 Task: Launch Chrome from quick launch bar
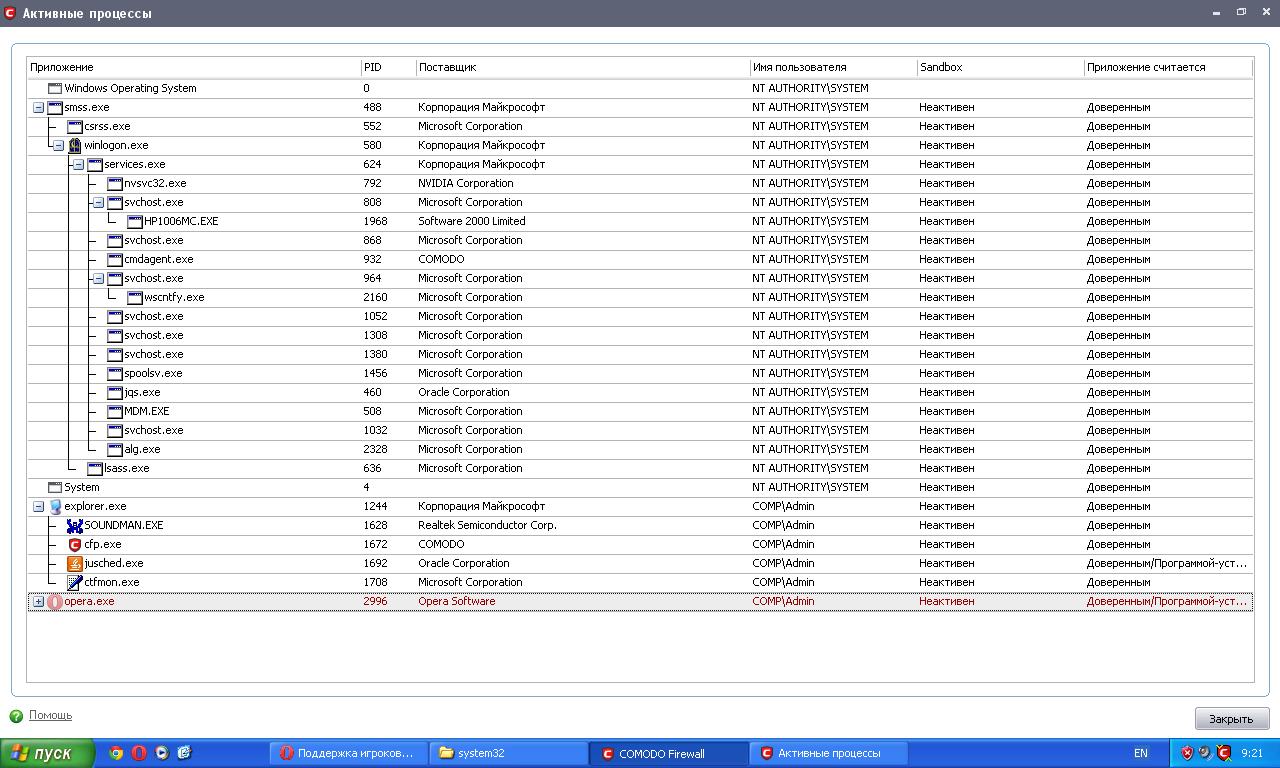[116, 753]
